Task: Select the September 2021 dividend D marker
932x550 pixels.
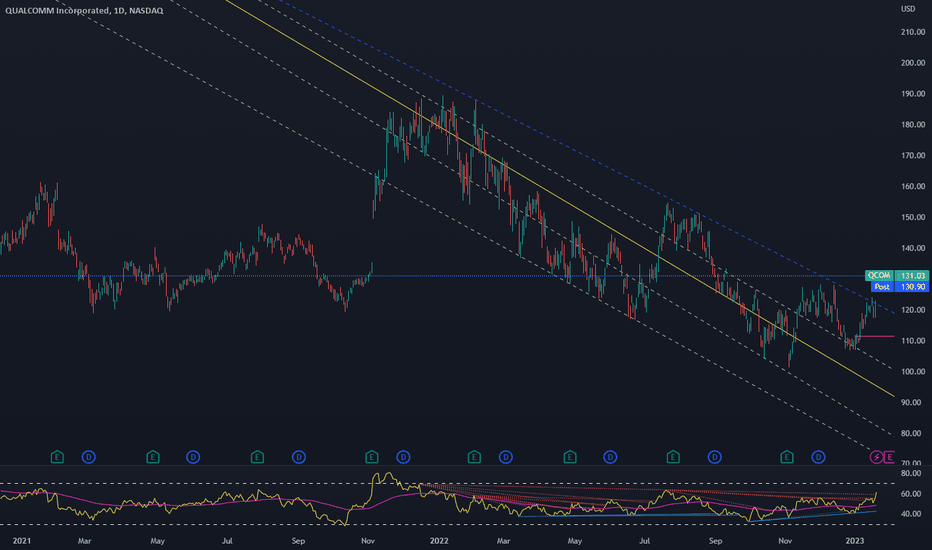Action: [299, 457]
